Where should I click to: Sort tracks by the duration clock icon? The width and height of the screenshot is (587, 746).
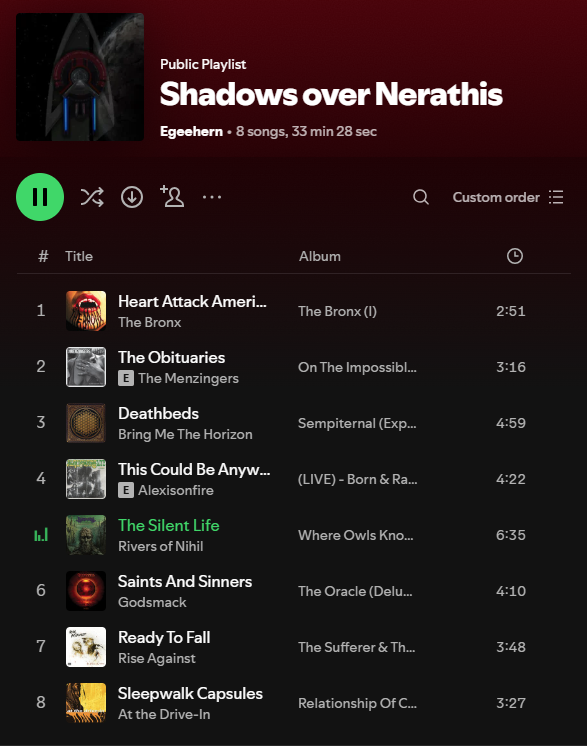(x=515, y=256)
